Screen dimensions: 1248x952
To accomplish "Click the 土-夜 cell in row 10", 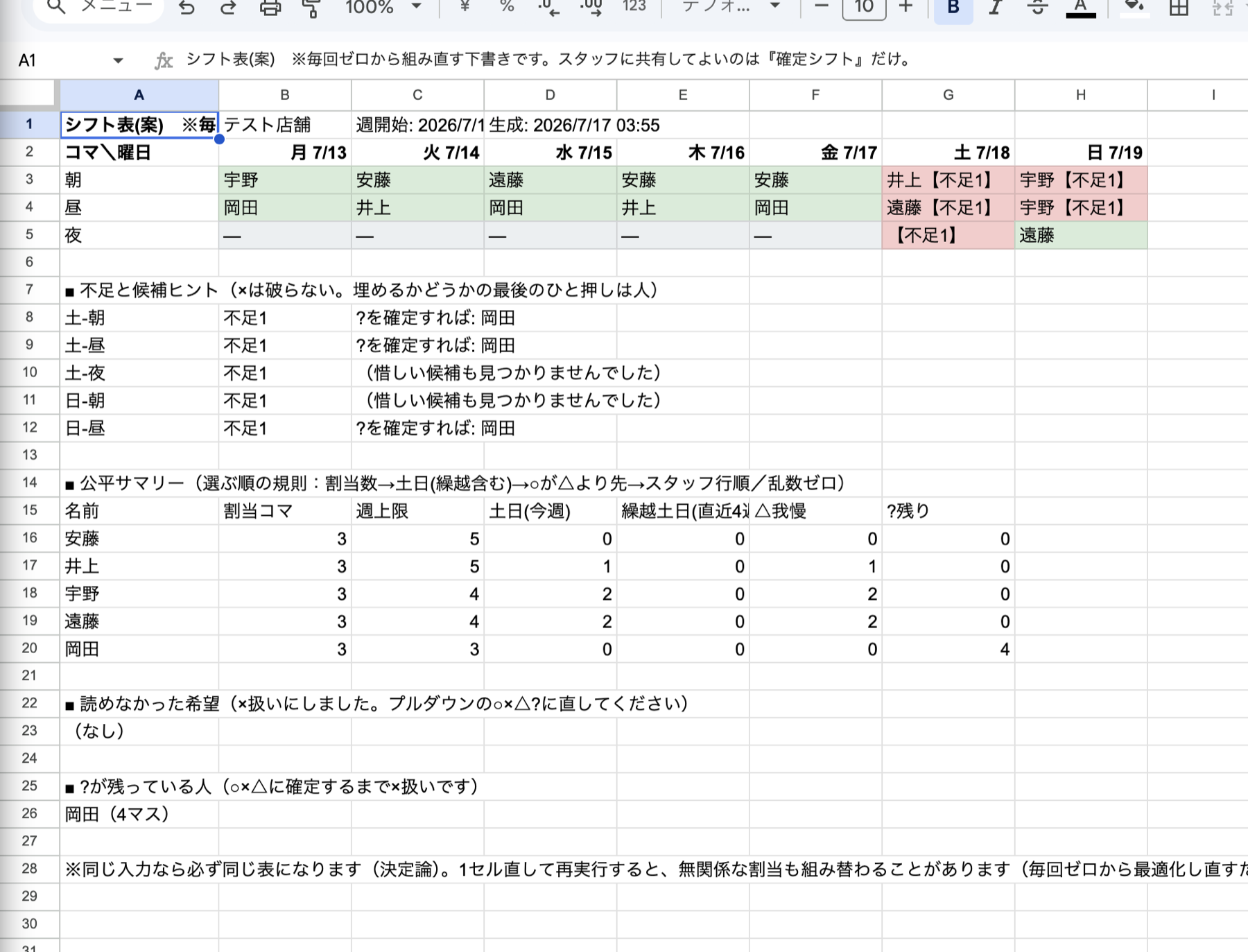I will (139, 373).
